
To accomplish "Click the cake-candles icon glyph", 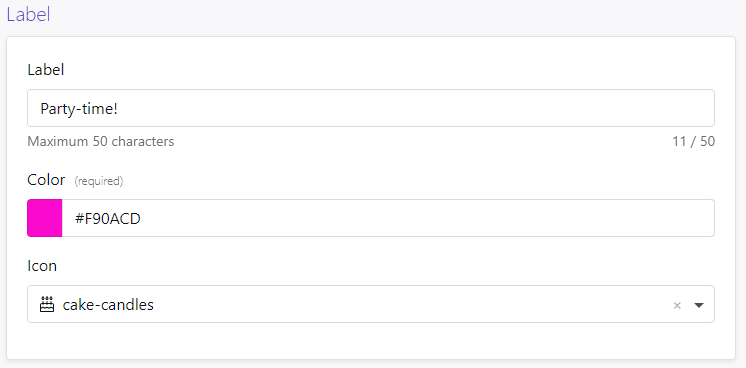I will pyautogui.click(x=47, y=304).
